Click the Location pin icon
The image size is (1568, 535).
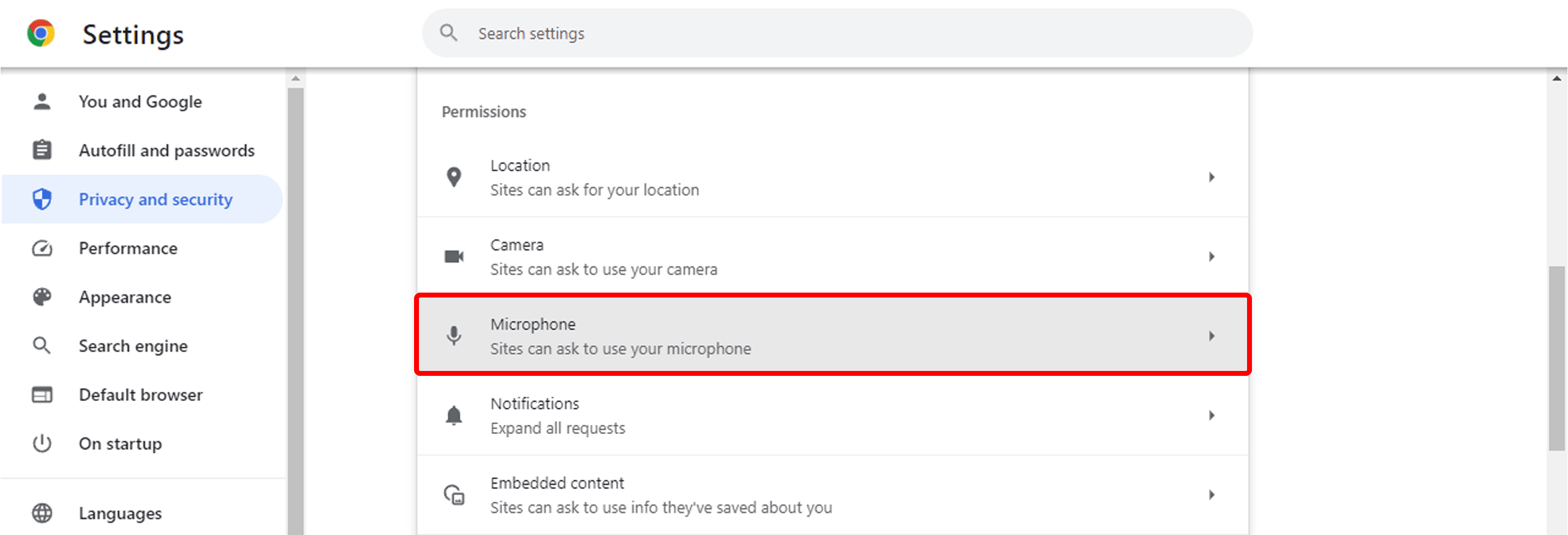coord(454,177)
